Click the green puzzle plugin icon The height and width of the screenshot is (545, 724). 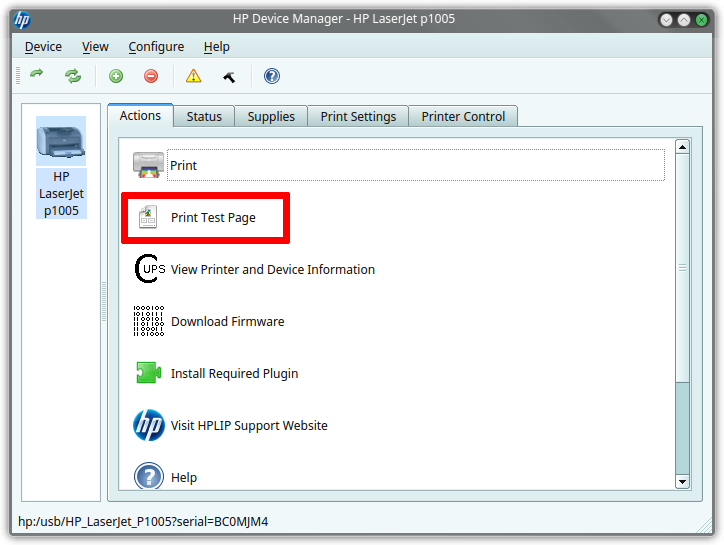pos(149,373)
